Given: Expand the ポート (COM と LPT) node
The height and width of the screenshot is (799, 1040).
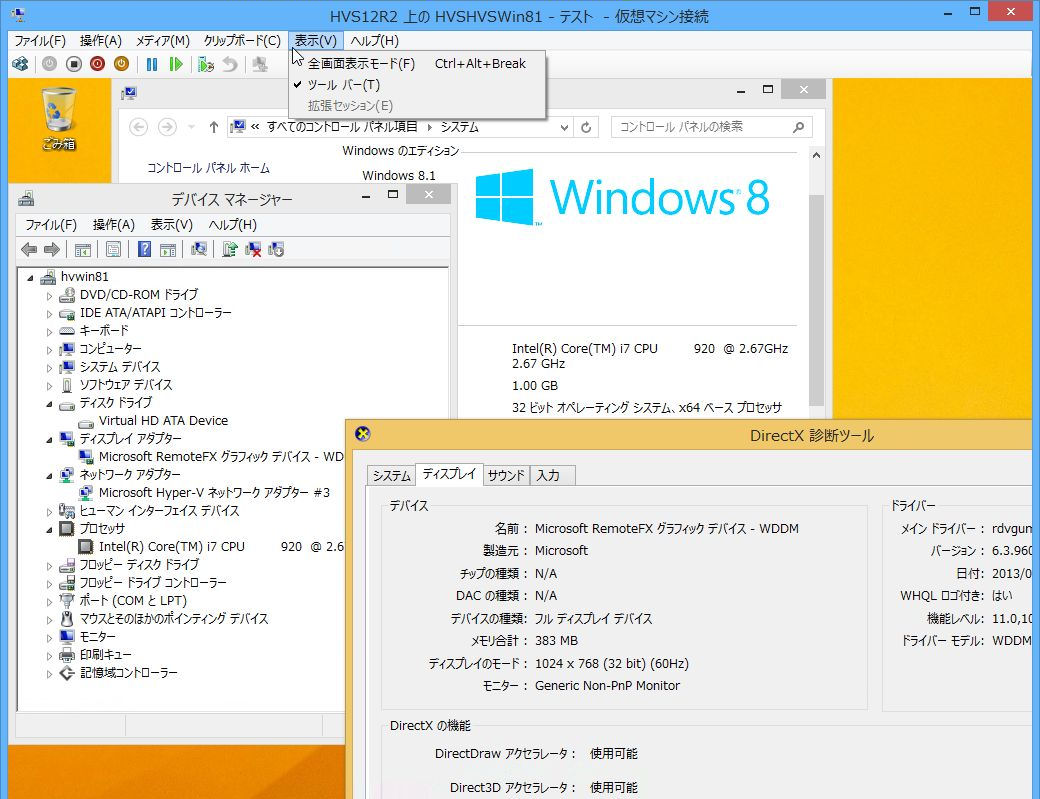Looking at the screenshot, I should tap(49, 602).
